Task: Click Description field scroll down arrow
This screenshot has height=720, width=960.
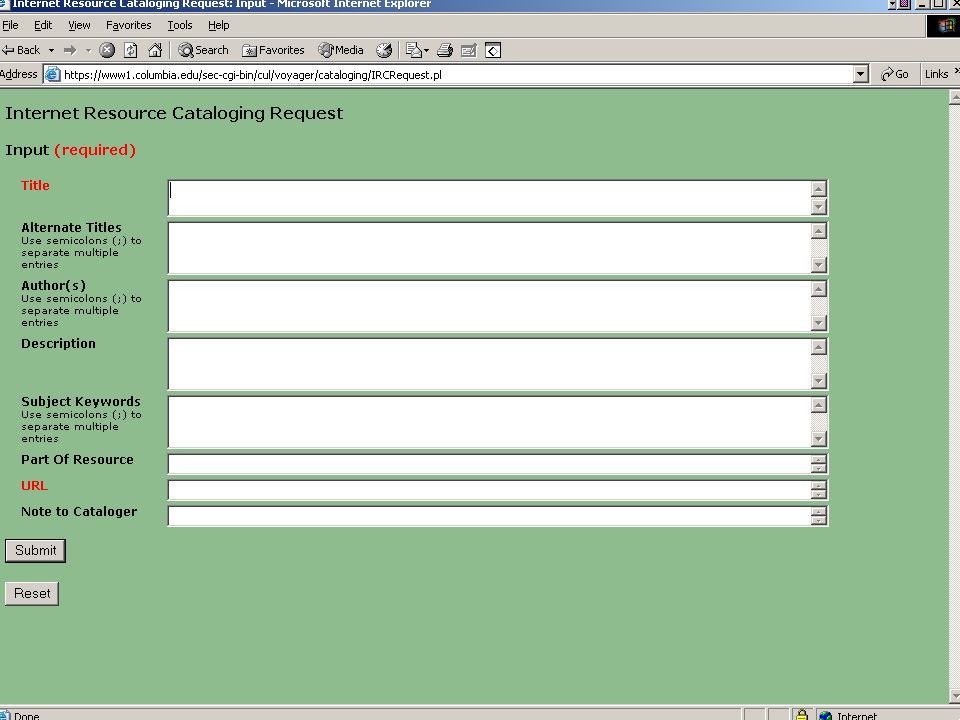Action: pyautogui.click(x=819, y=381)
